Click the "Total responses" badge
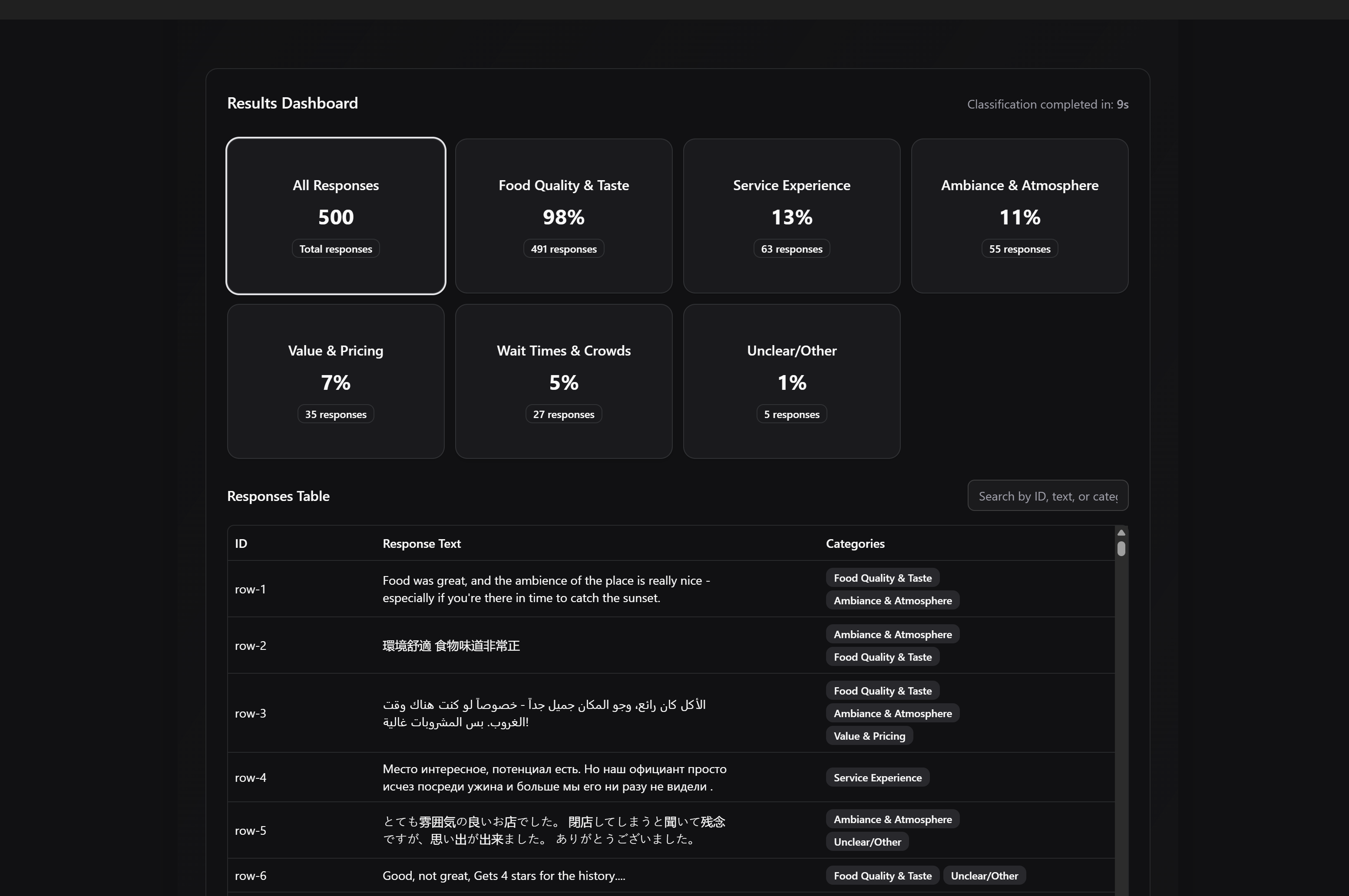Viewport: 1349px width, 896px height. tap(335, 249)
